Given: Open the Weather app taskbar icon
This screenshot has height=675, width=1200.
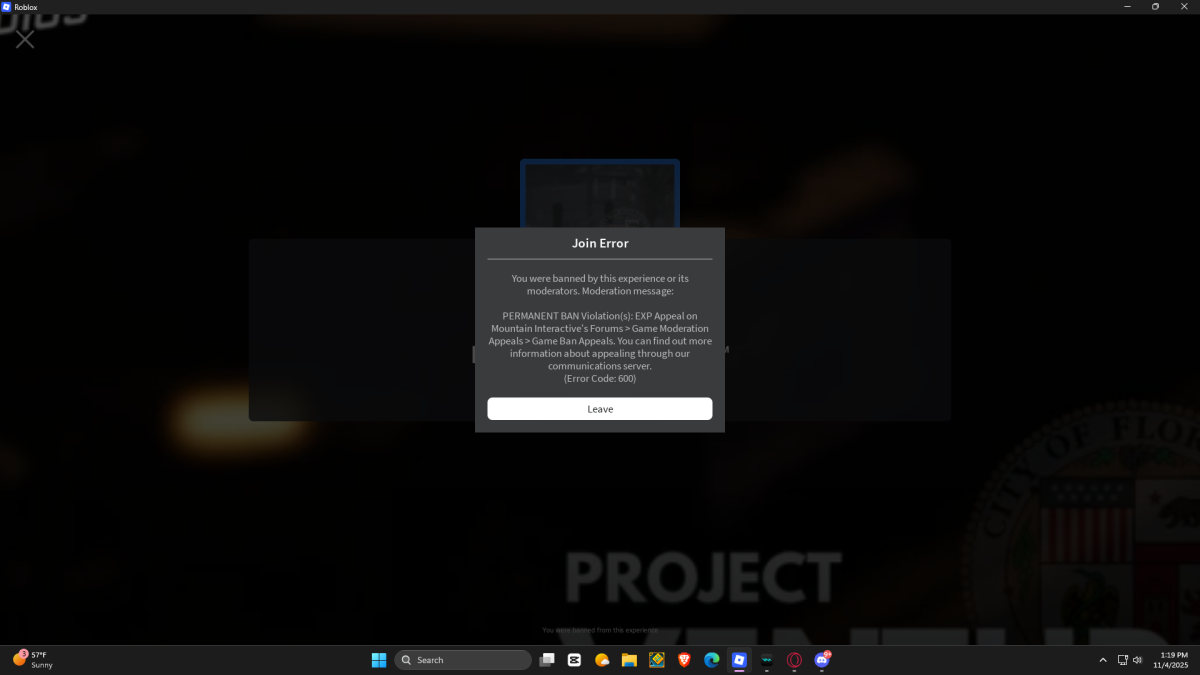Looking at the screenshot, I should pos(602,660).
